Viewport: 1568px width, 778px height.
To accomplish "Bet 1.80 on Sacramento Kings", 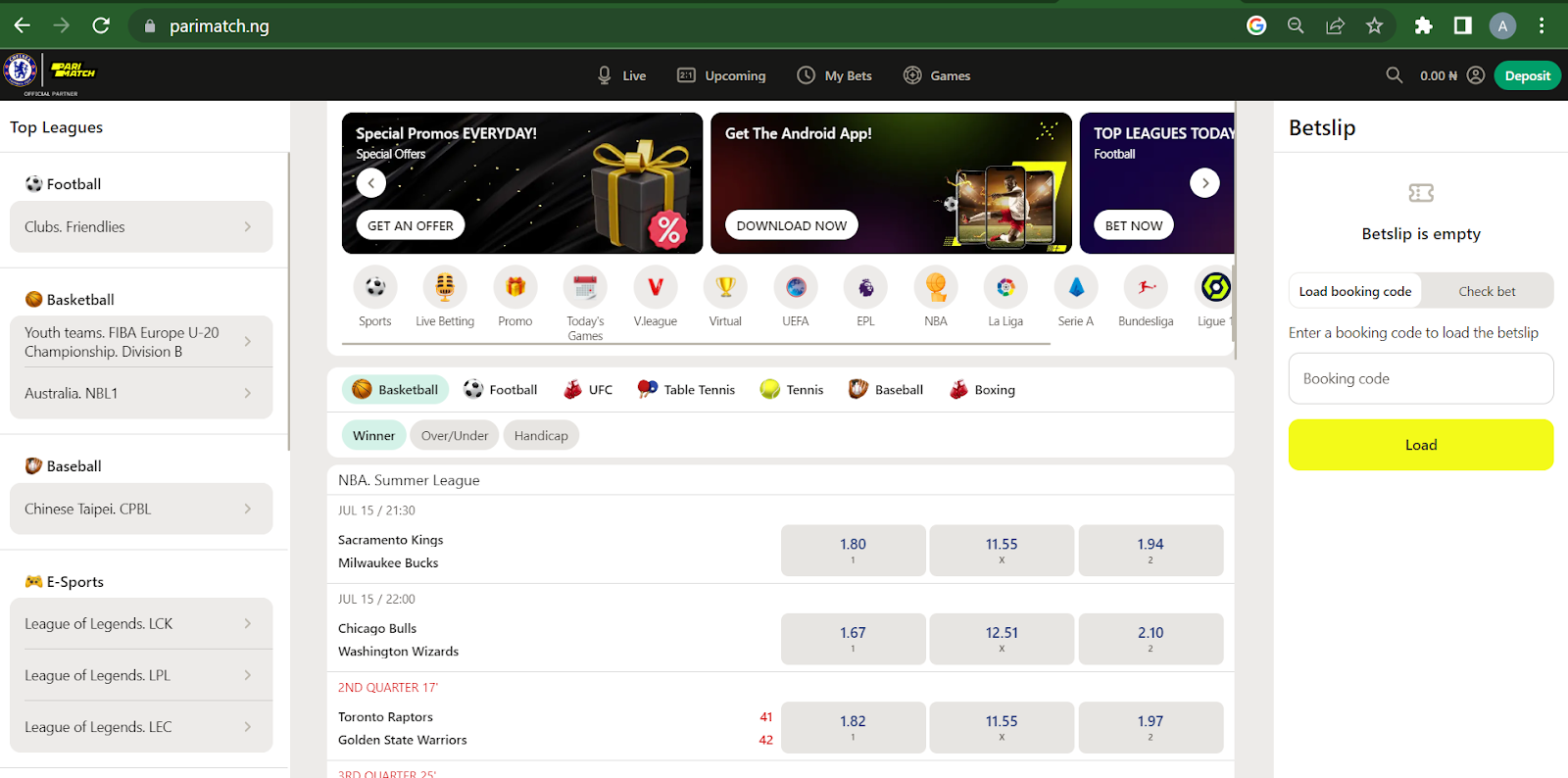I will [853, 550].
